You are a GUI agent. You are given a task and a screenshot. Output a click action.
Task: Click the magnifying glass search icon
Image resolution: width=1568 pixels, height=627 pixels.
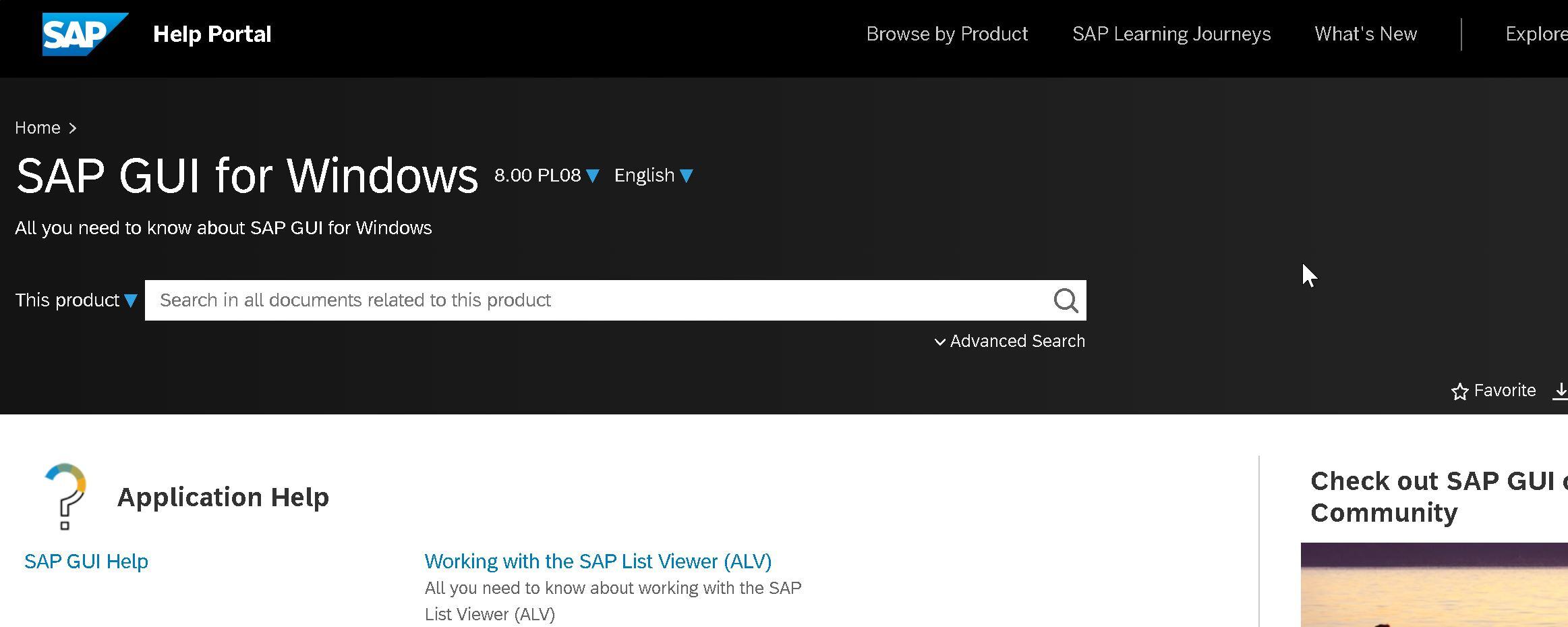click(x=1066, y=300)
